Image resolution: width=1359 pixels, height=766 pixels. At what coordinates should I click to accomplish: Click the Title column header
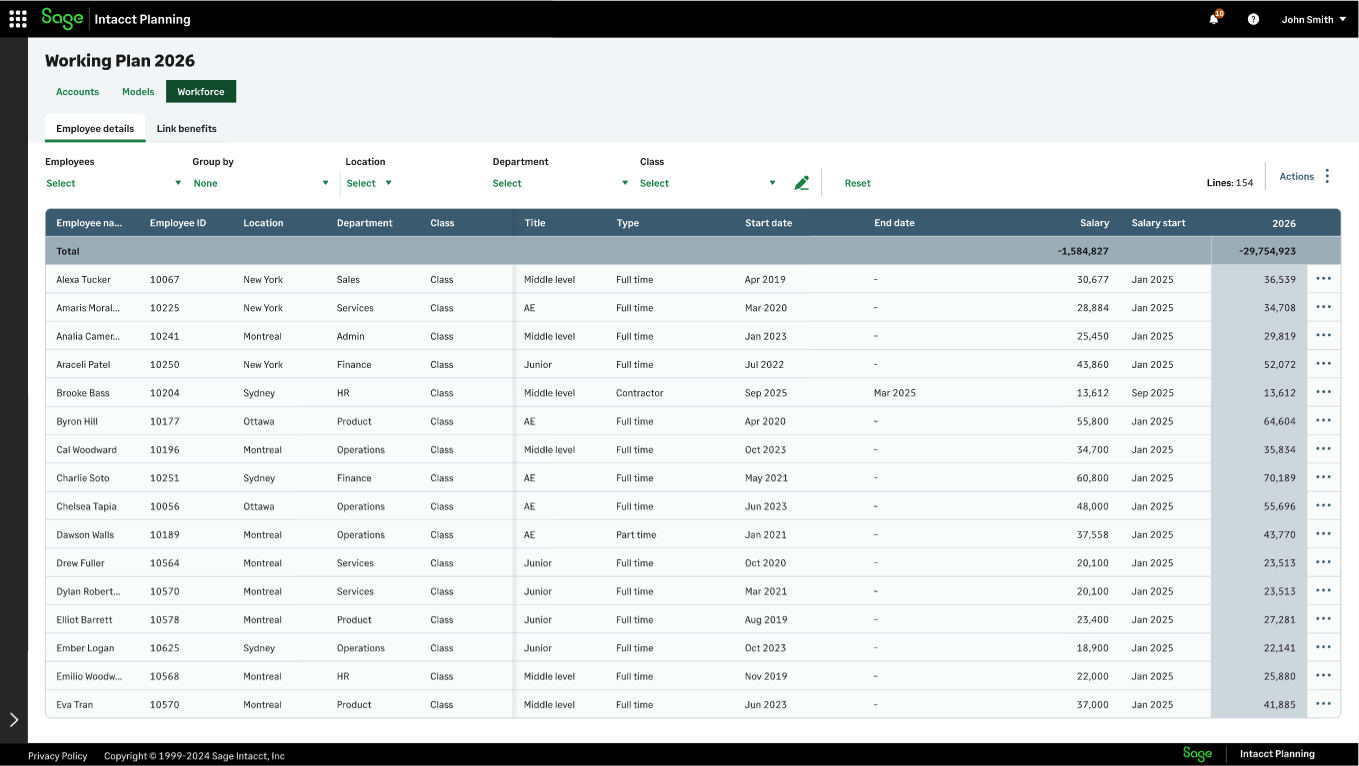535,223
